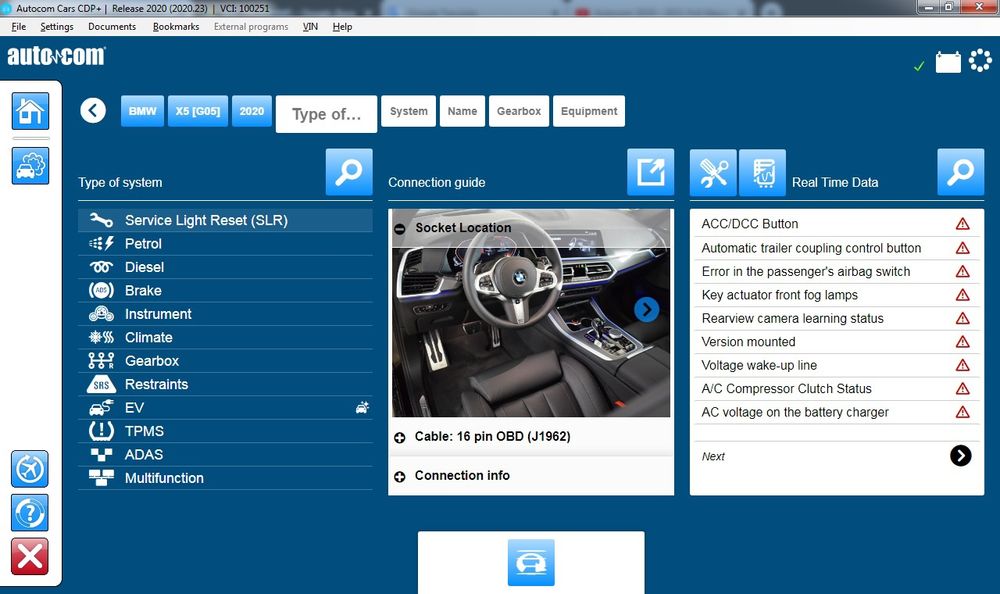Expand the Connection info section
This screenshot has width=1000, height=594.
coord(400,477)
